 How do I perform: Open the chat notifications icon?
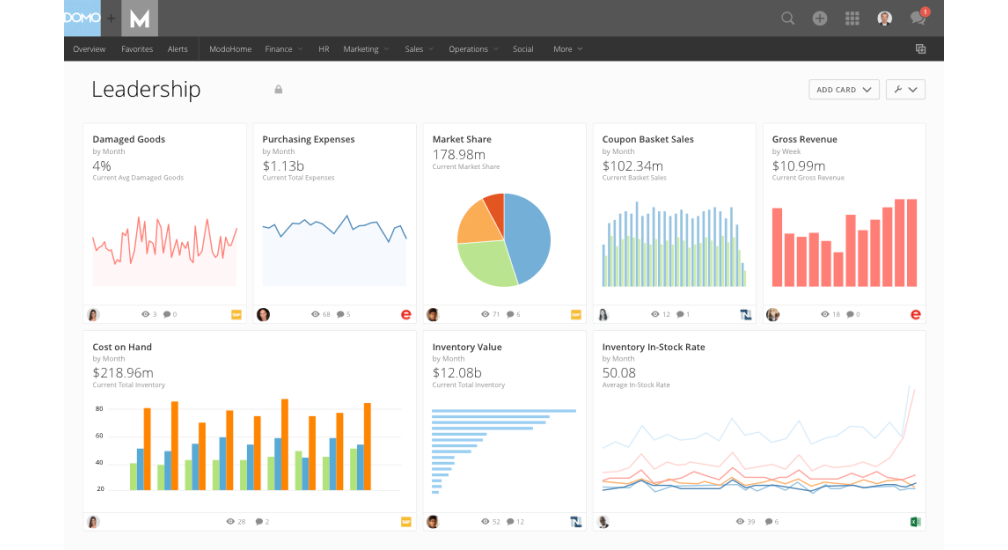918,17
